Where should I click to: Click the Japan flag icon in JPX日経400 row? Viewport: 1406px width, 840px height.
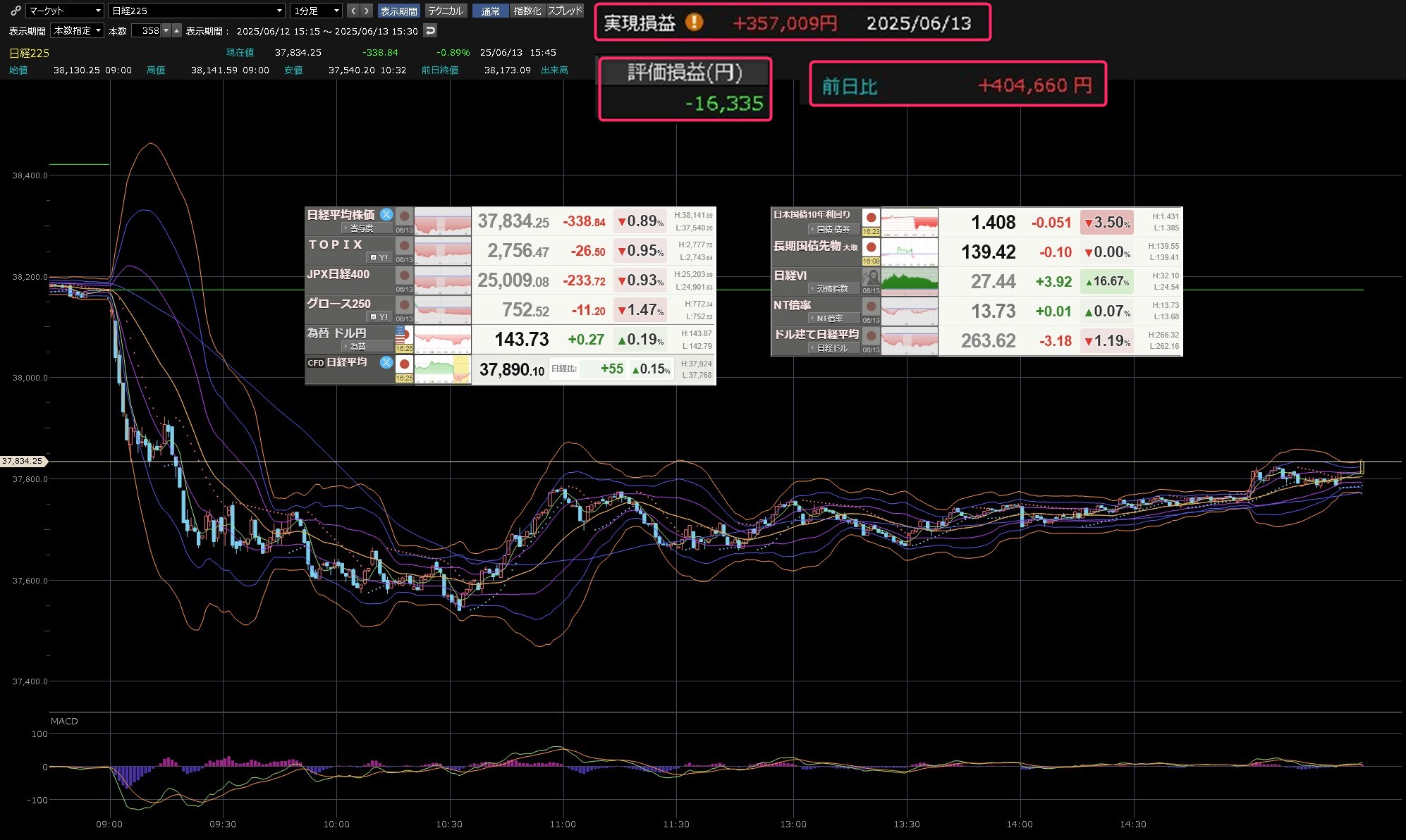tap(405, 275)
